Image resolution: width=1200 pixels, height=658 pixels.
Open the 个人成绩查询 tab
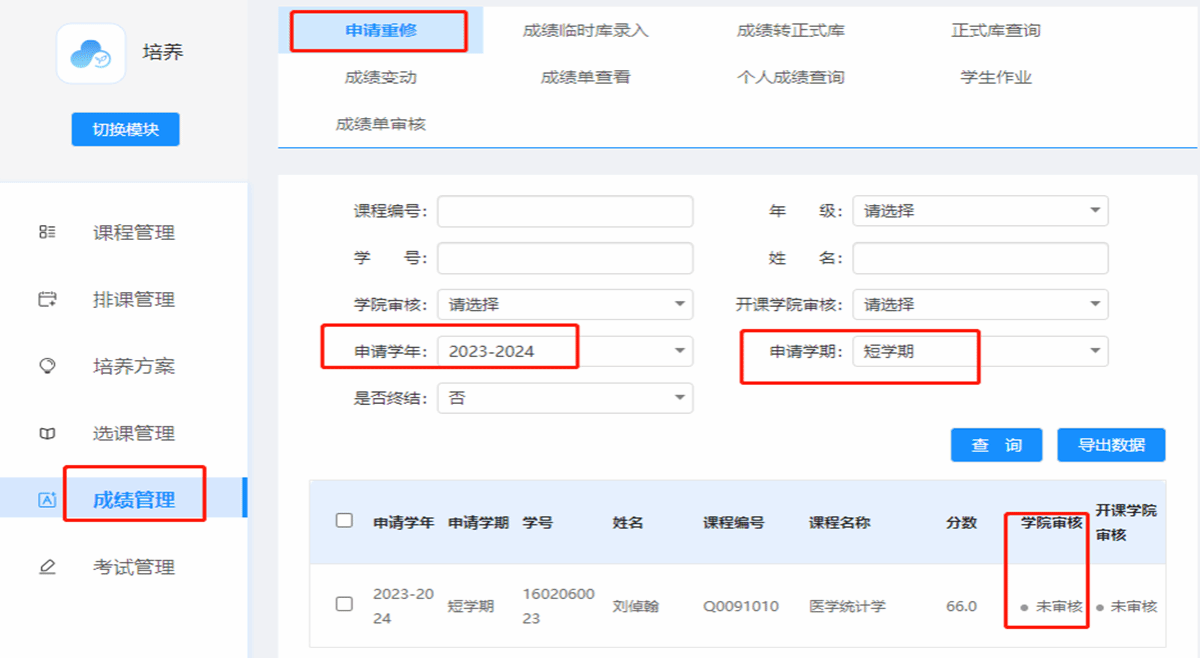pos(790,77)
